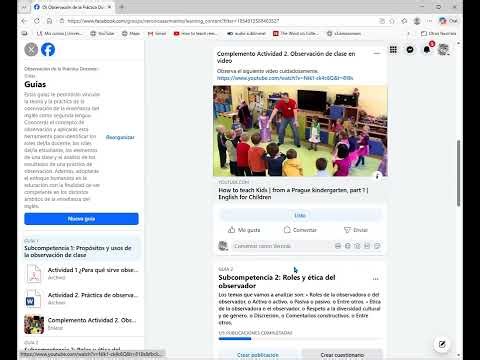Click post title Complemento Actividad 2
Image resolution: width=480 pixels, height=360 pixels.
(x=286, y=57)
